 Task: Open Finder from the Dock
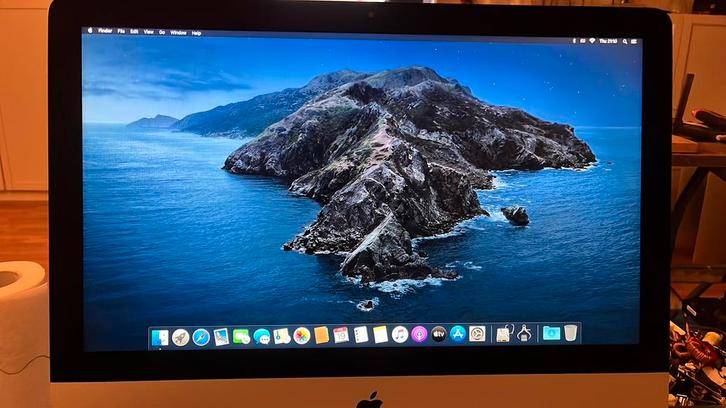click(x=160, y=338)
